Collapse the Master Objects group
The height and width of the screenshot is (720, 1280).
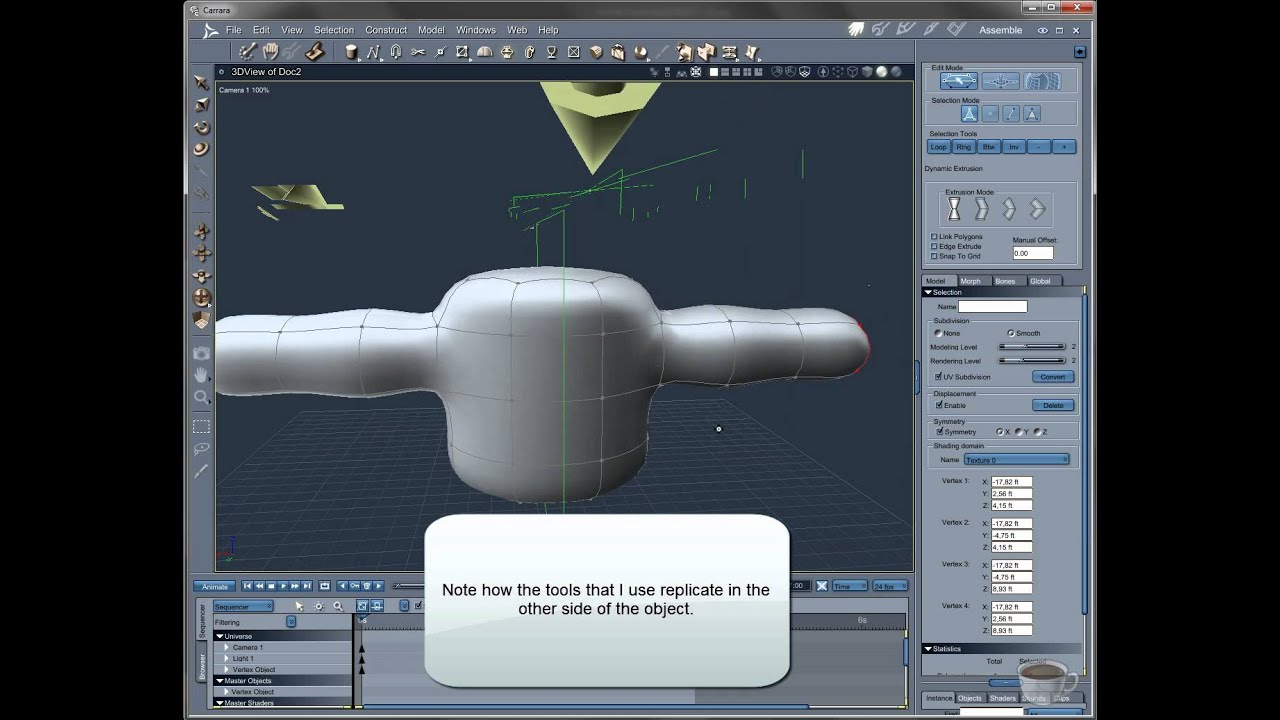tap(220, 681)
